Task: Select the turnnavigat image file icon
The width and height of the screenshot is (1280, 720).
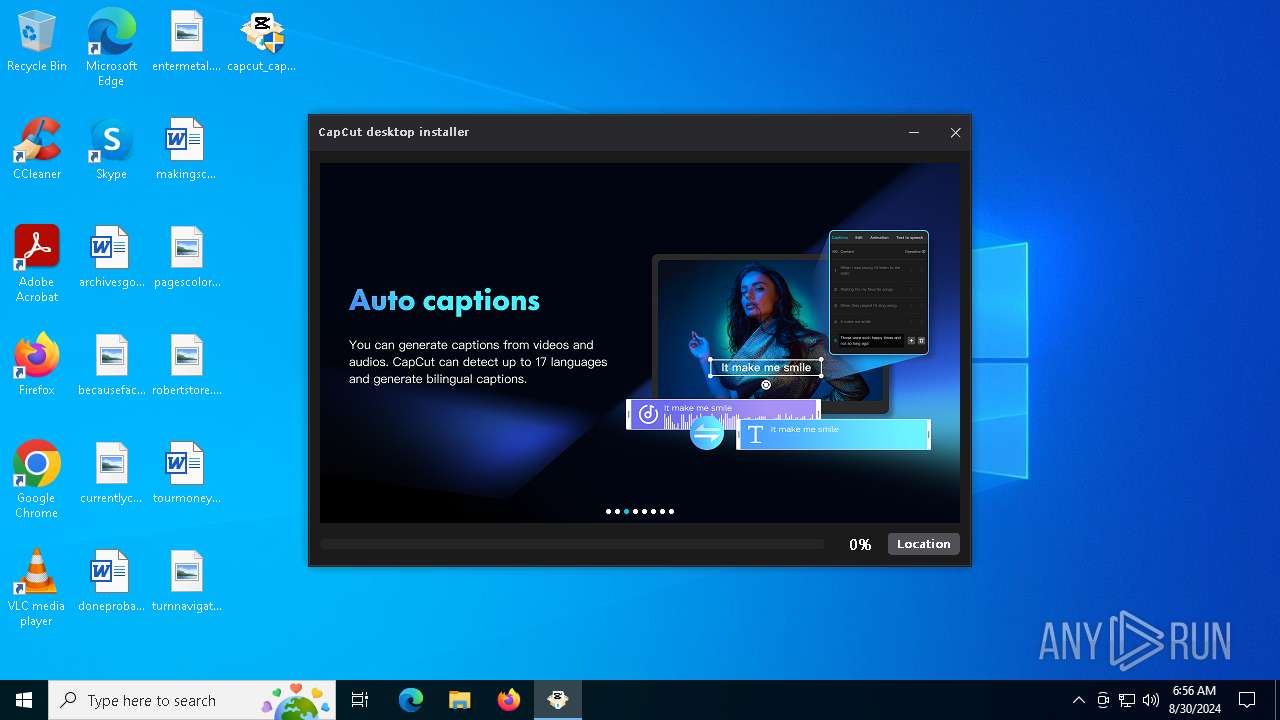Action: pyautogui.click(x=186, y=582)
